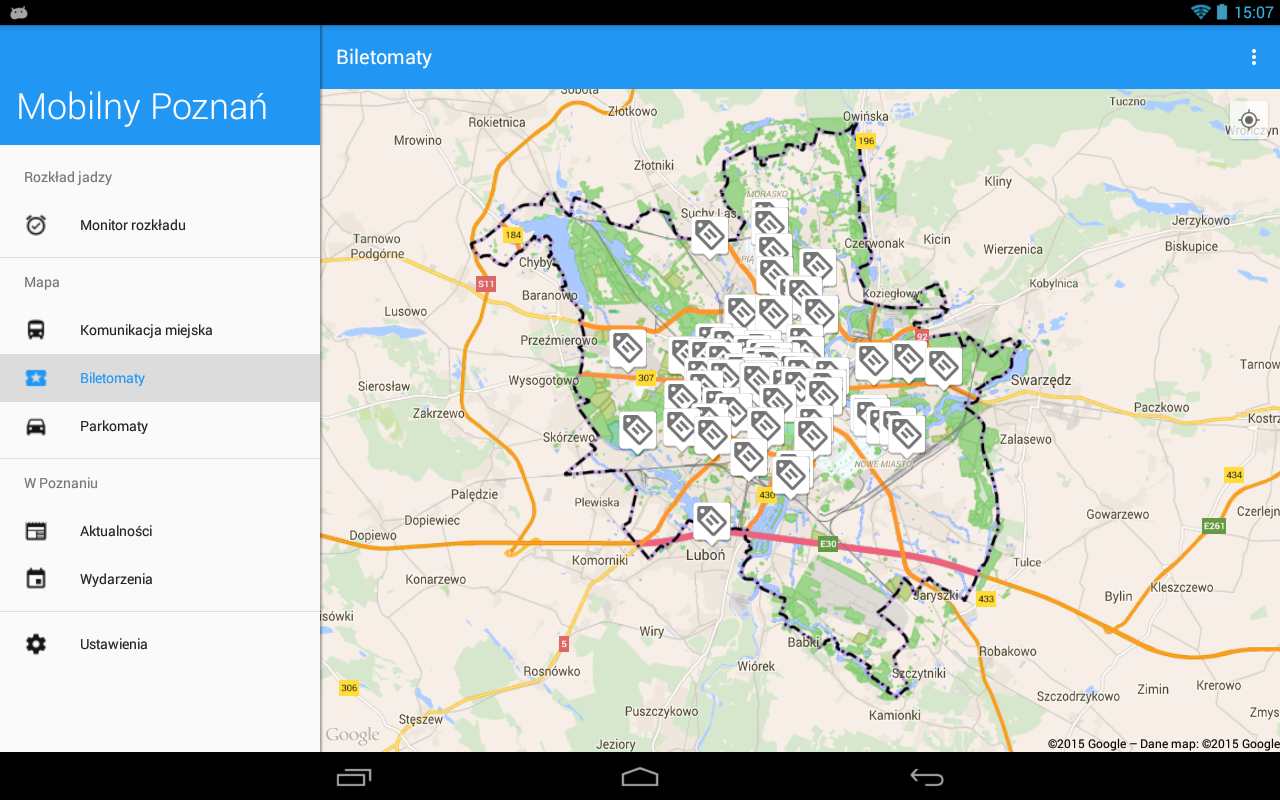Select the ticket machine marker nearest Swarzędz
The image size is (1280, 800).
point(943,367)
